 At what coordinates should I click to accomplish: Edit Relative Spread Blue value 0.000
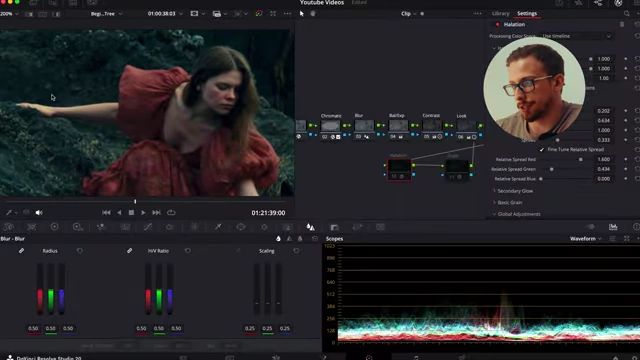tap(604, 179)
